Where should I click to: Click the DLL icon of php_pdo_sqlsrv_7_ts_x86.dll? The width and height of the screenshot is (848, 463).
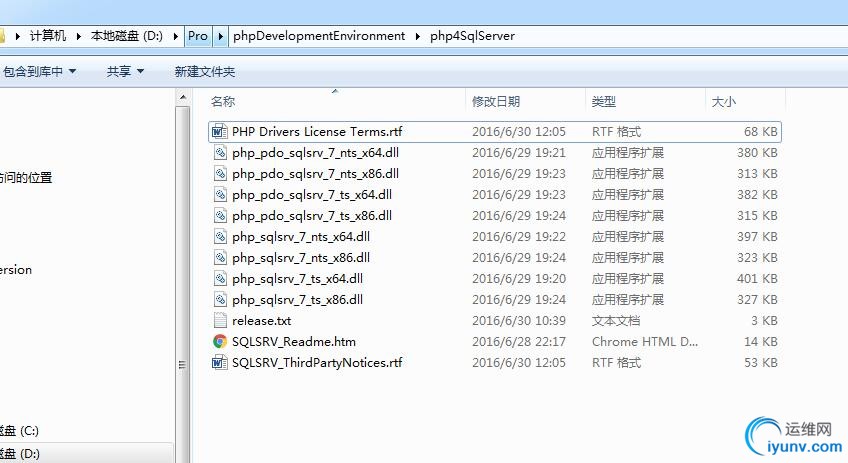(x=220, y=216)
